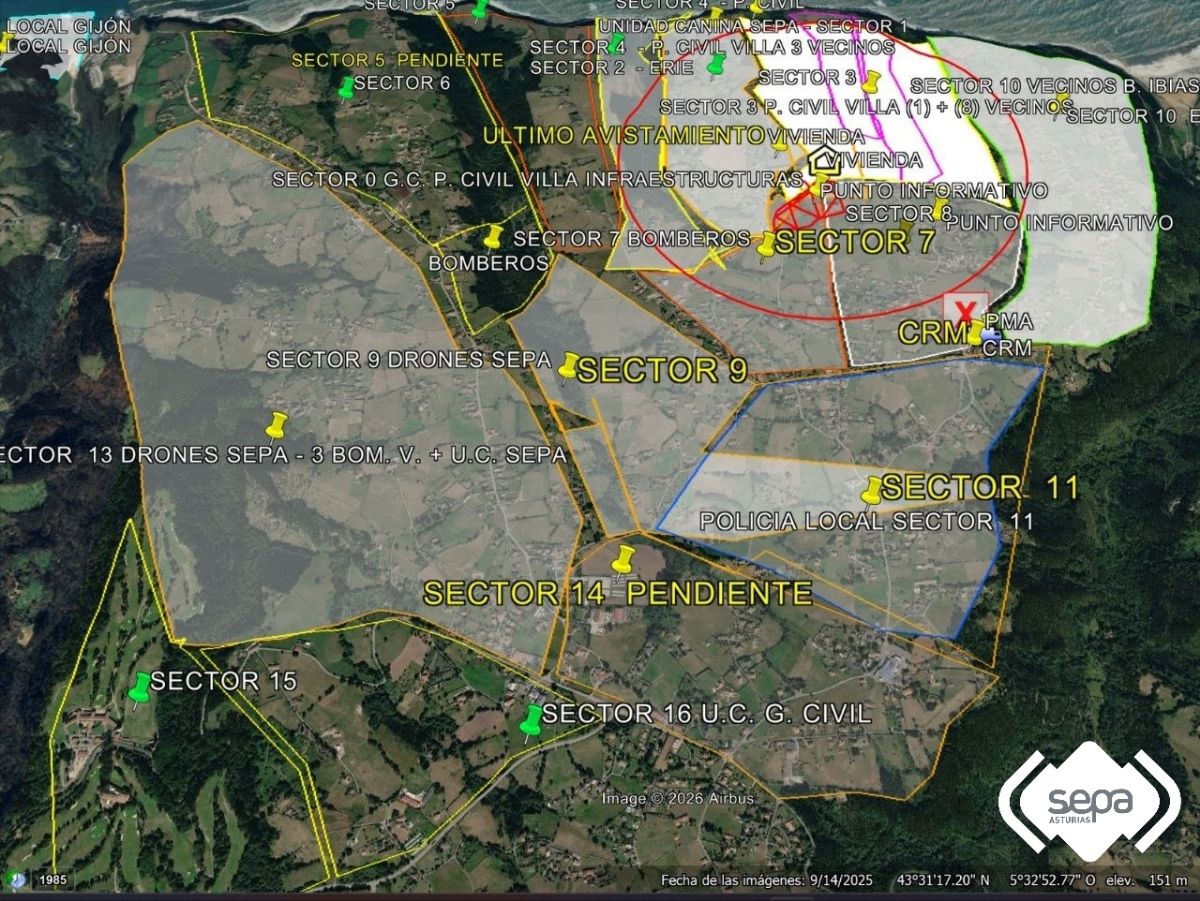Click the yellow pushpin next to Sector 3
This screenshot has width=1200, height=901.
click(871, 81)
